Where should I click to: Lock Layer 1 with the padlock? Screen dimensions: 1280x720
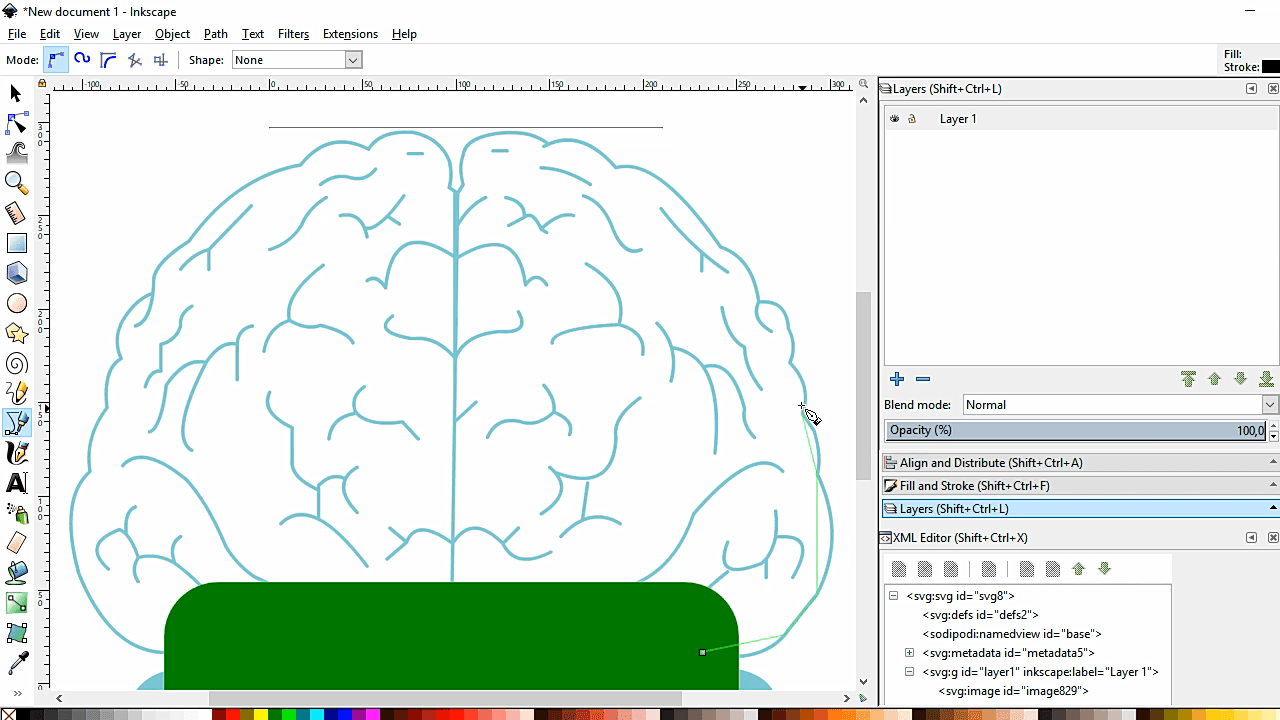click(913, 118)
